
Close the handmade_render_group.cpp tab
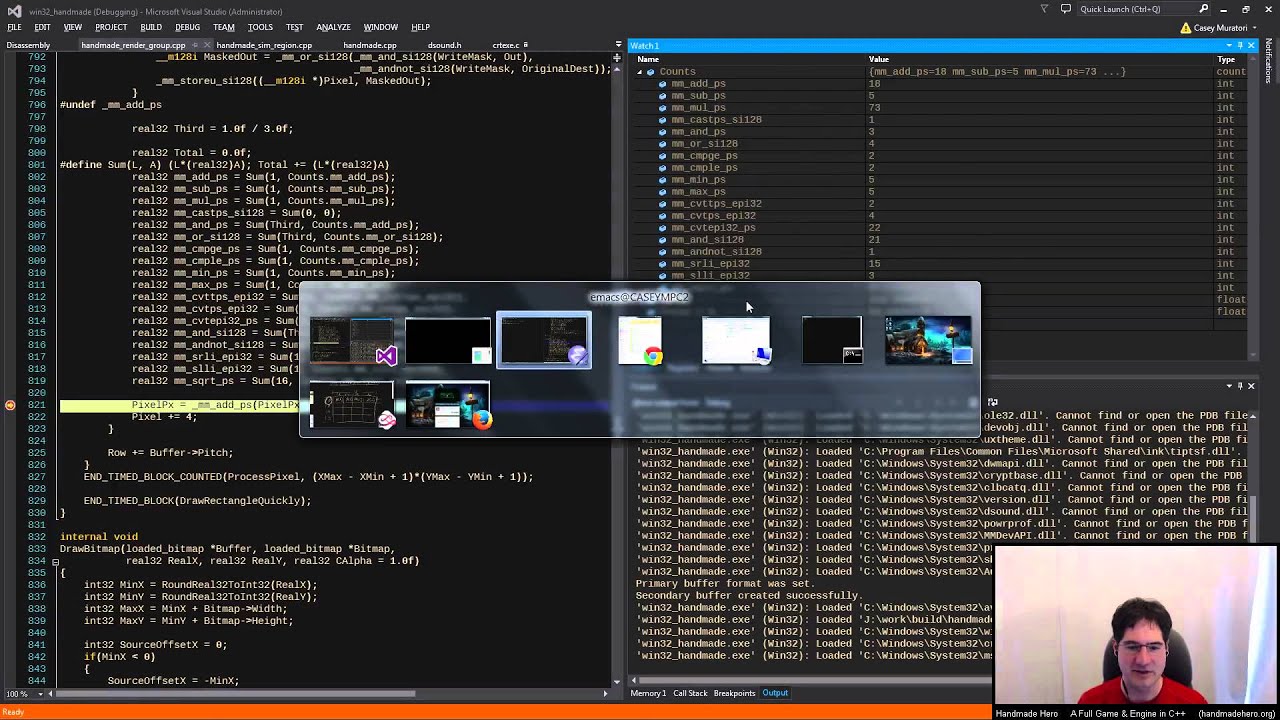tap(205, 45)
